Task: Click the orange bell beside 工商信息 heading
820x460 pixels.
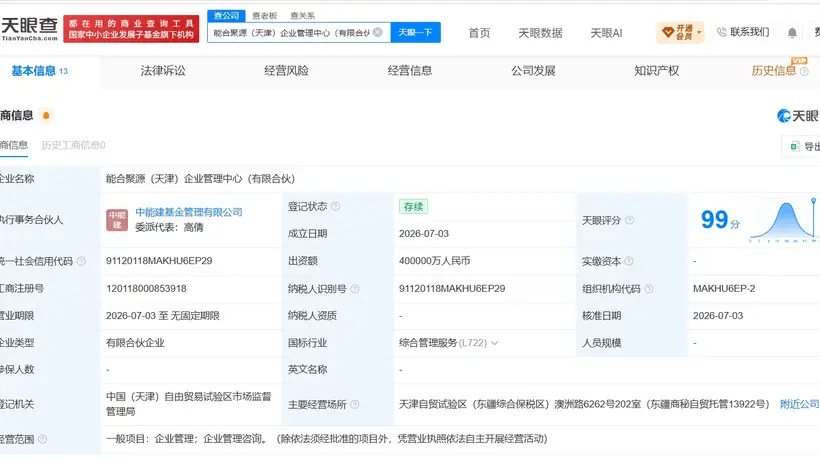Action: [x=46, y=116]
